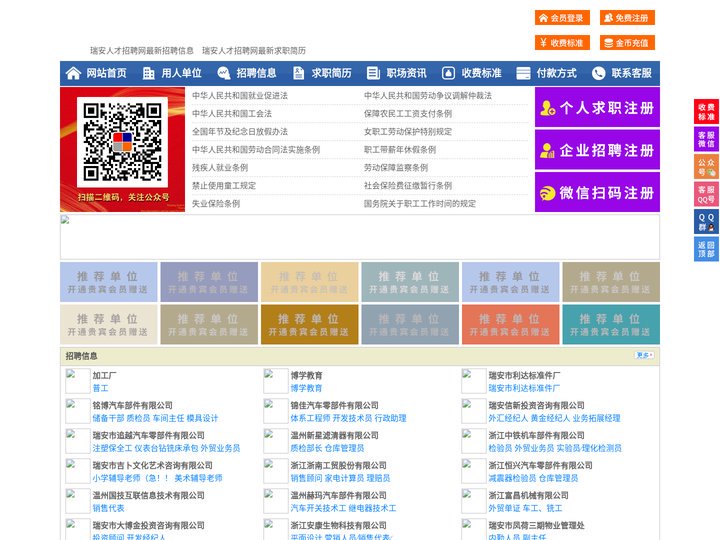Open 全国年节及纪念日放假办法 link

pos(240,131)
